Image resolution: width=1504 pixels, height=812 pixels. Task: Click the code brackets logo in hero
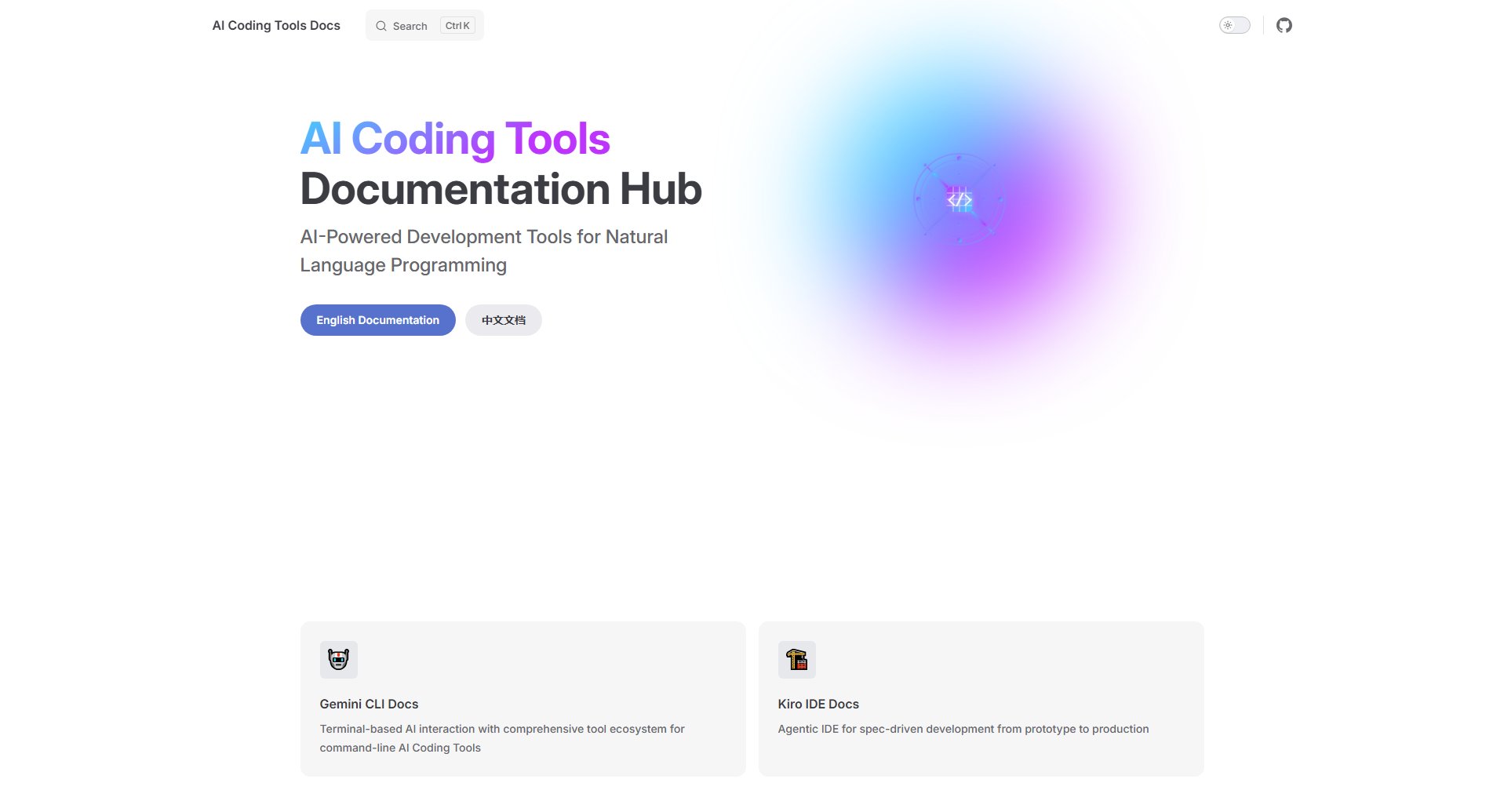coord(959,200)
